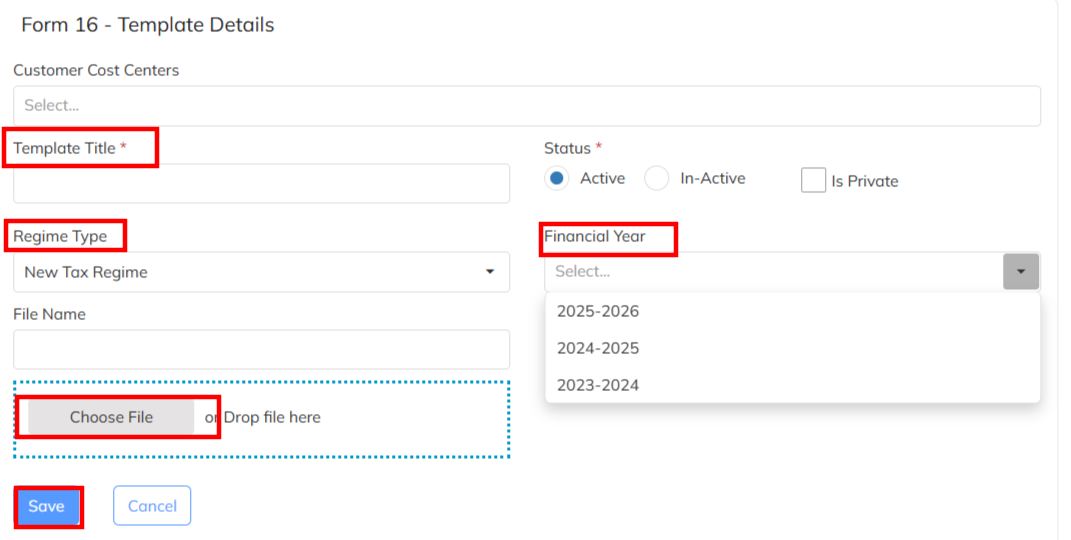
Task: Click the 'Form 16 - Template Details' heading
Action: tap(148, 25)
